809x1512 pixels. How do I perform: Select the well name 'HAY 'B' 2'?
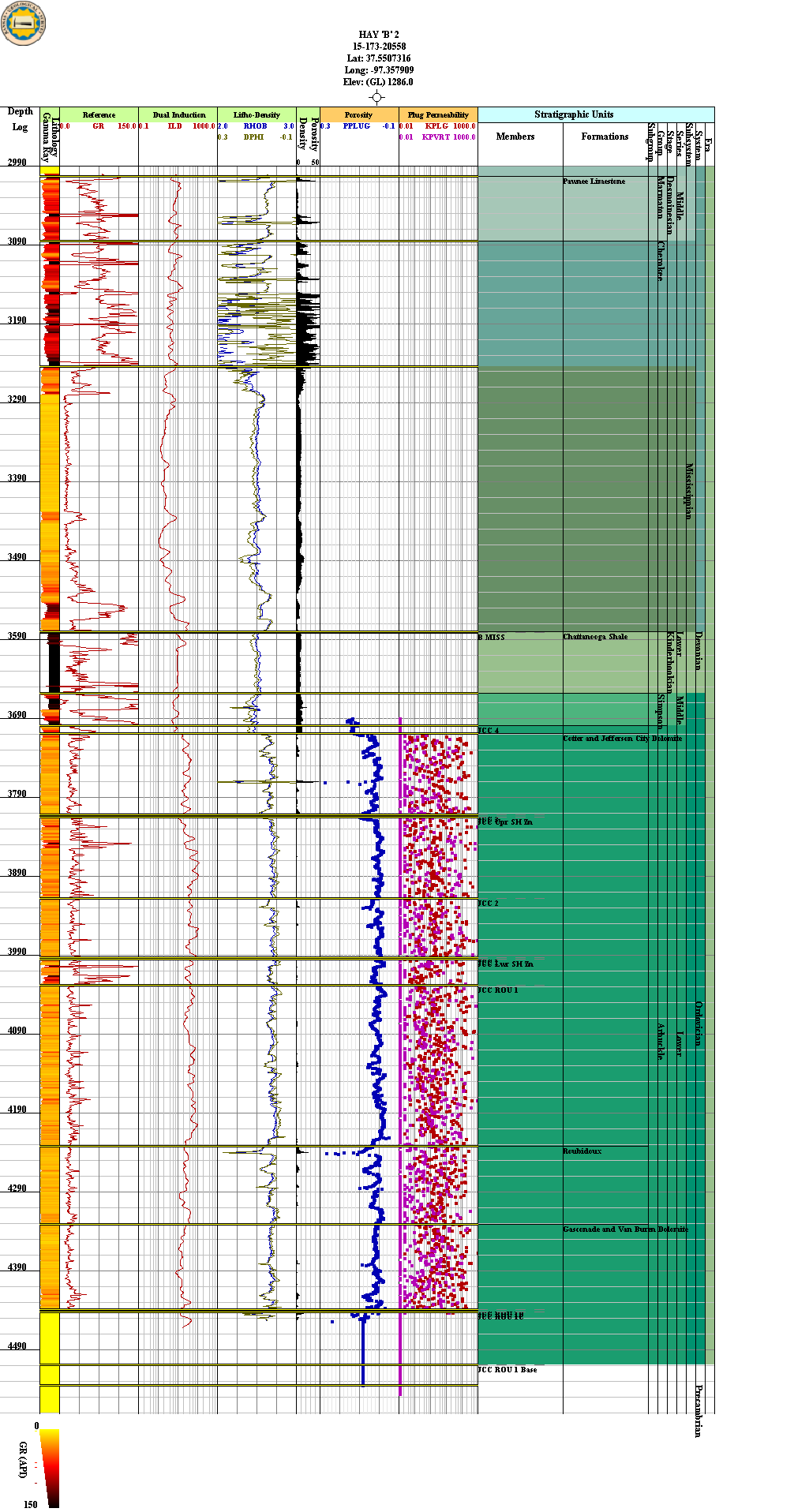379,35
